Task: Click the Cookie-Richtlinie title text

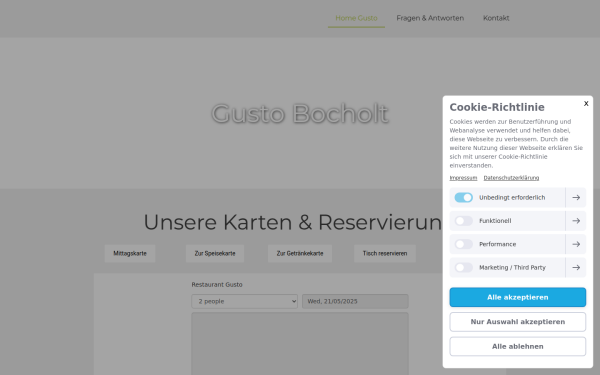Action: (x=497, y=107)
